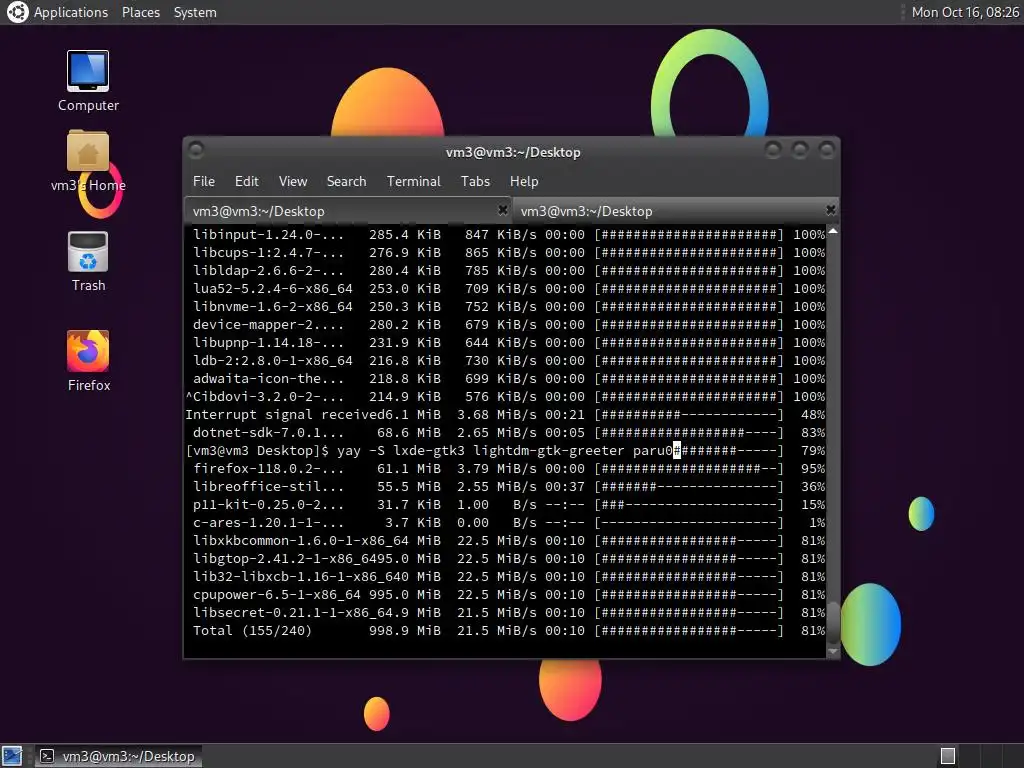The height and width of the screenshot is (768, 1024).
Task: Click the 'libinput-1.24.0-...' entry
Action: pyautogui.click(x=268, y=234)
